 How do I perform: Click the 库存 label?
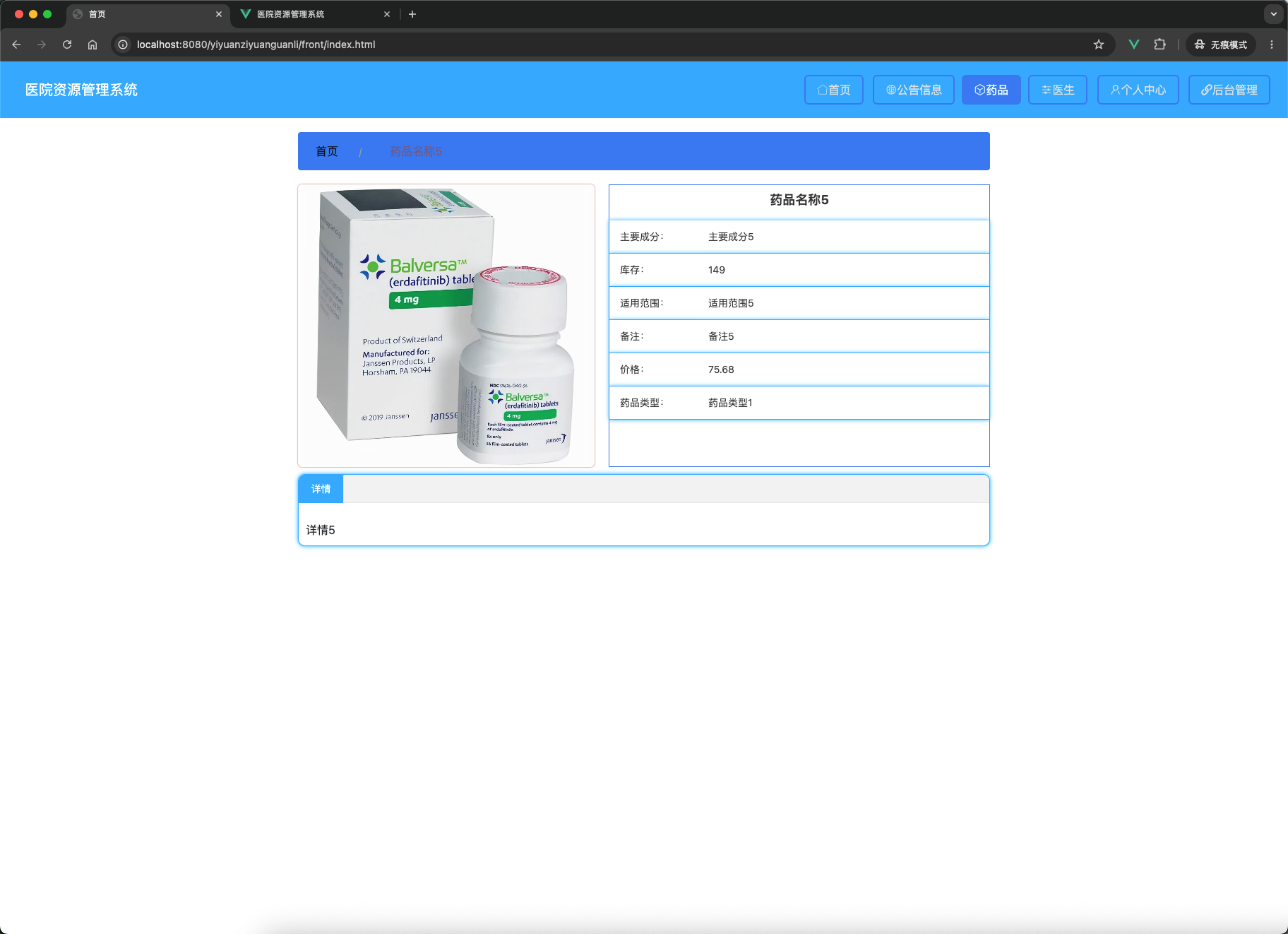click(632, 270)
